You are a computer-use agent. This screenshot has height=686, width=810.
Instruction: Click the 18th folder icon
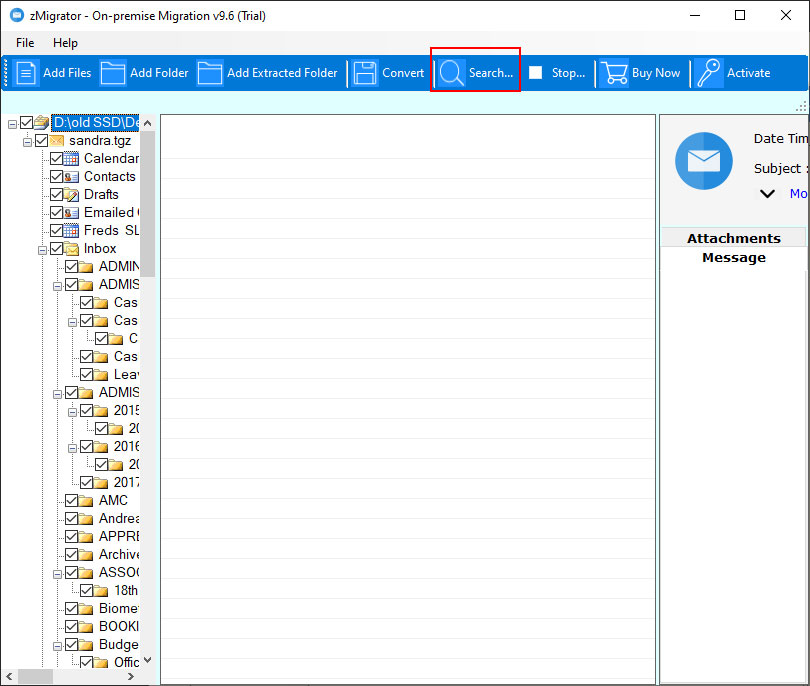tap(101, 590)
